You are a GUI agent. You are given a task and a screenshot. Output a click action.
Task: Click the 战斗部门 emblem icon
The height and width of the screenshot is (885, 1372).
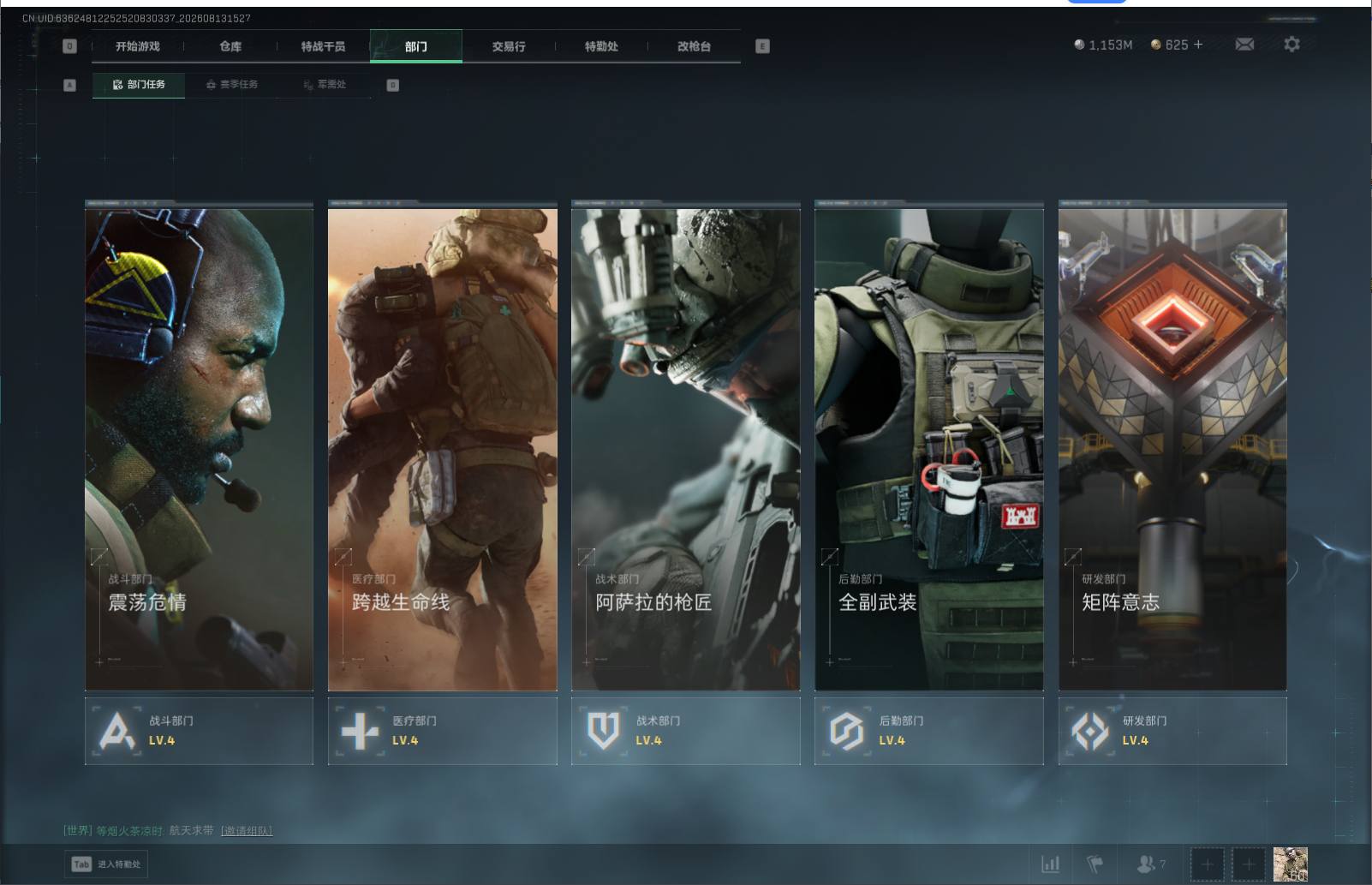tap(117, 732)
